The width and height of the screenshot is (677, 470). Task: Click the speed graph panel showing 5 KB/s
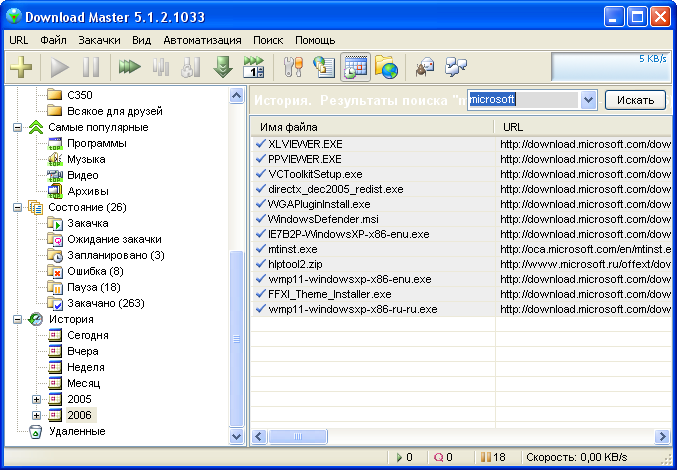click(x=611, y=67)
